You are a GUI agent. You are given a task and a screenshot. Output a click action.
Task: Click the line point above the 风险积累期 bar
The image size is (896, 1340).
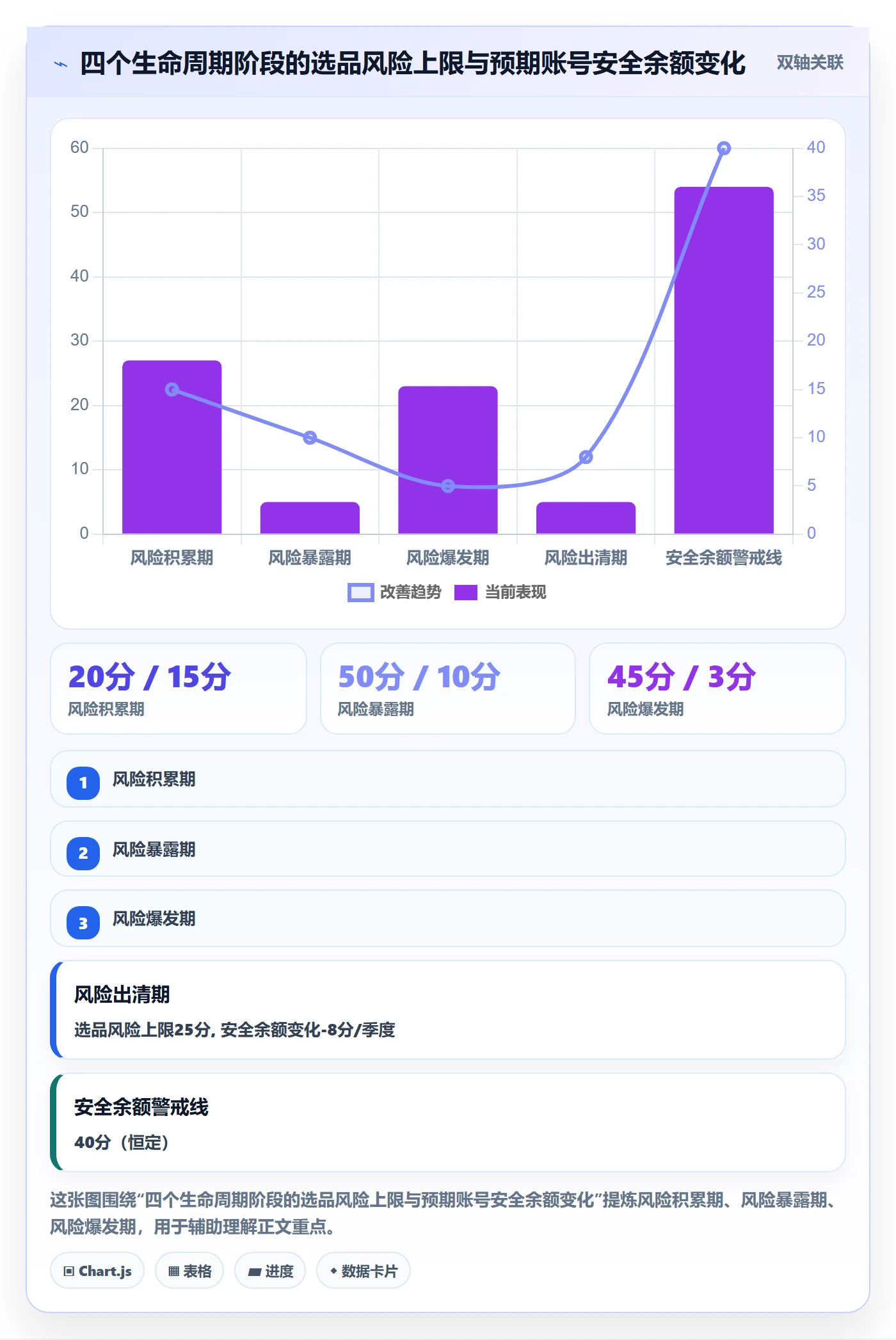pos(172,389)
